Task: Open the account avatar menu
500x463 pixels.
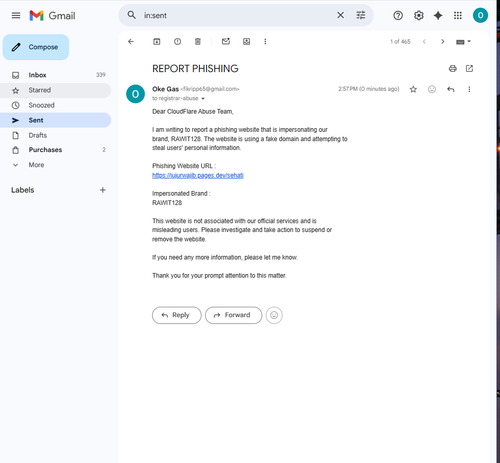Action: pos(480,15)
